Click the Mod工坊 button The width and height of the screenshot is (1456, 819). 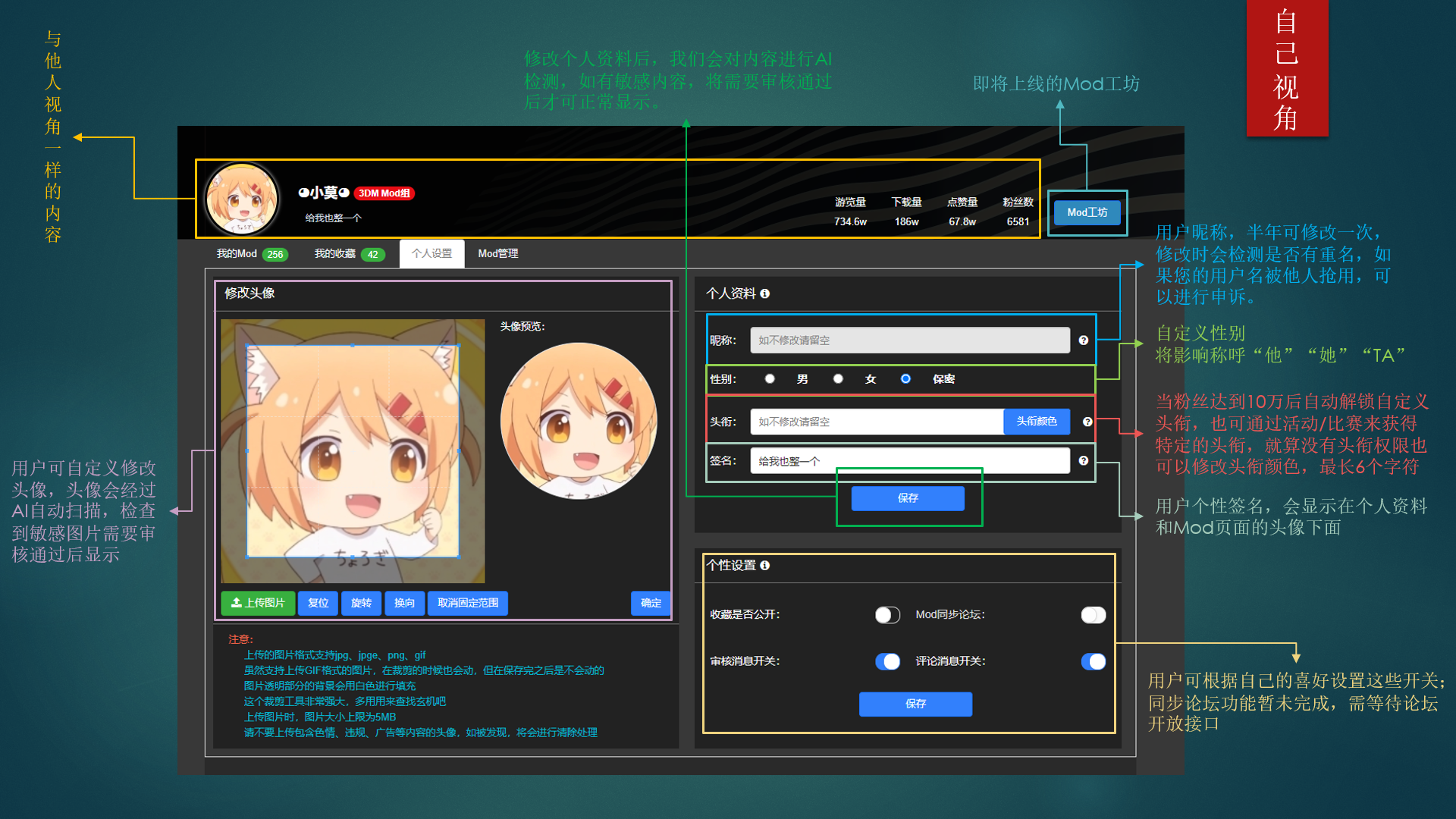tap(1087, 212)
